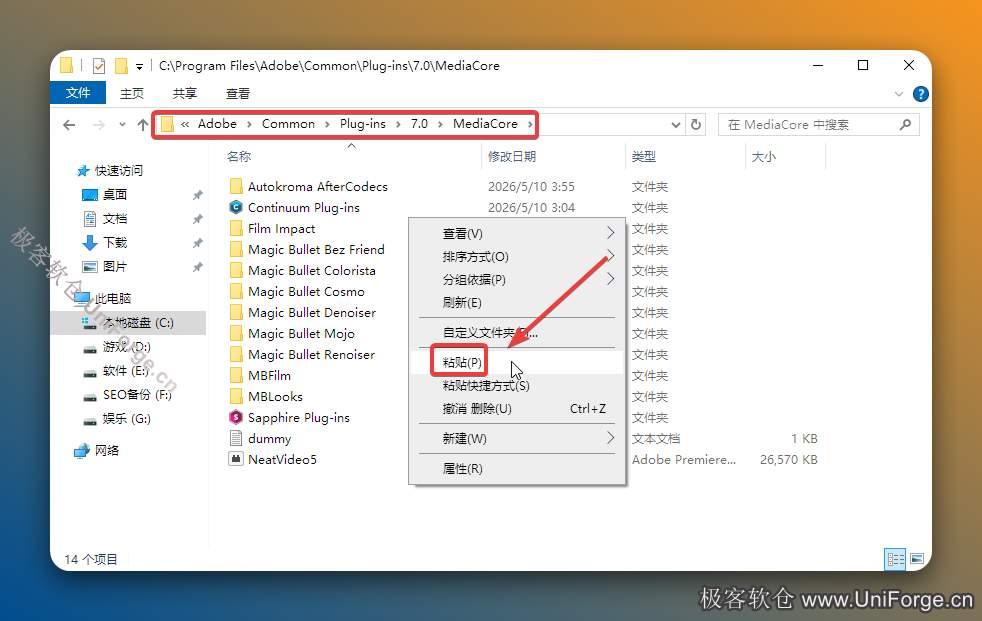
Task: Sort by the 类型 column header
Action: [x=643, y=157]
